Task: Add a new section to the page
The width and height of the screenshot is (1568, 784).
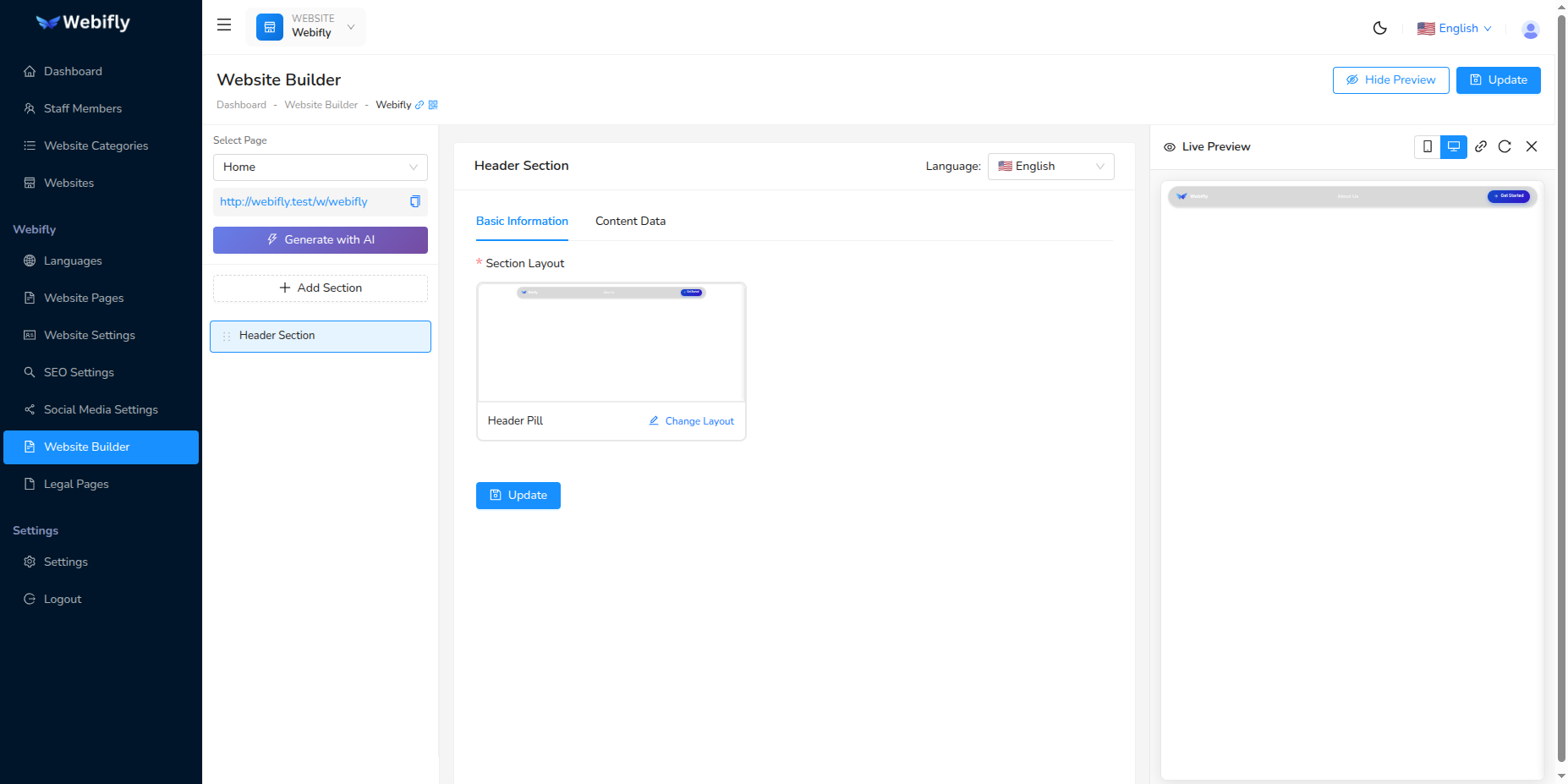Action: click(x=320, y=288)
